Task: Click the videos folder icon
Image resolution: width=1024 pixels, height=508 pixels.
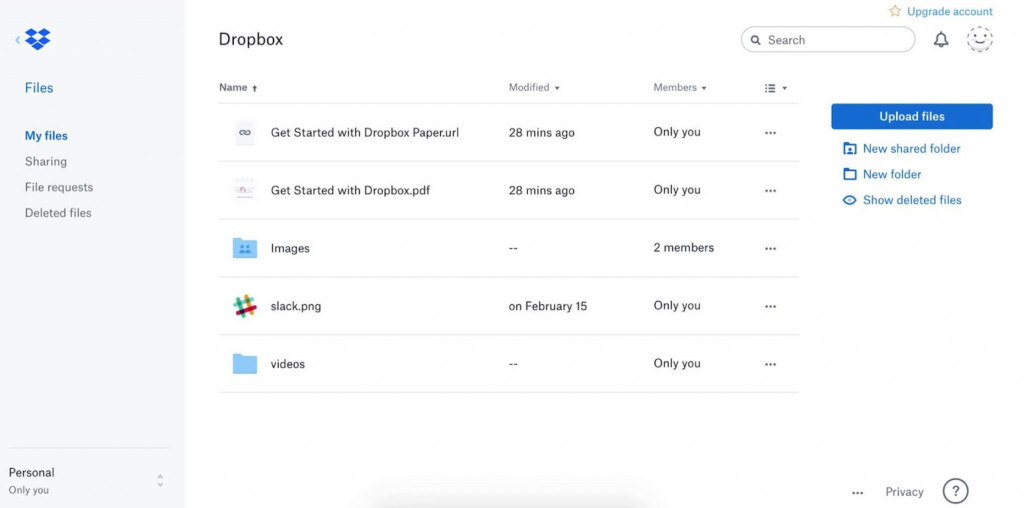Action: [x=245, y=364]
